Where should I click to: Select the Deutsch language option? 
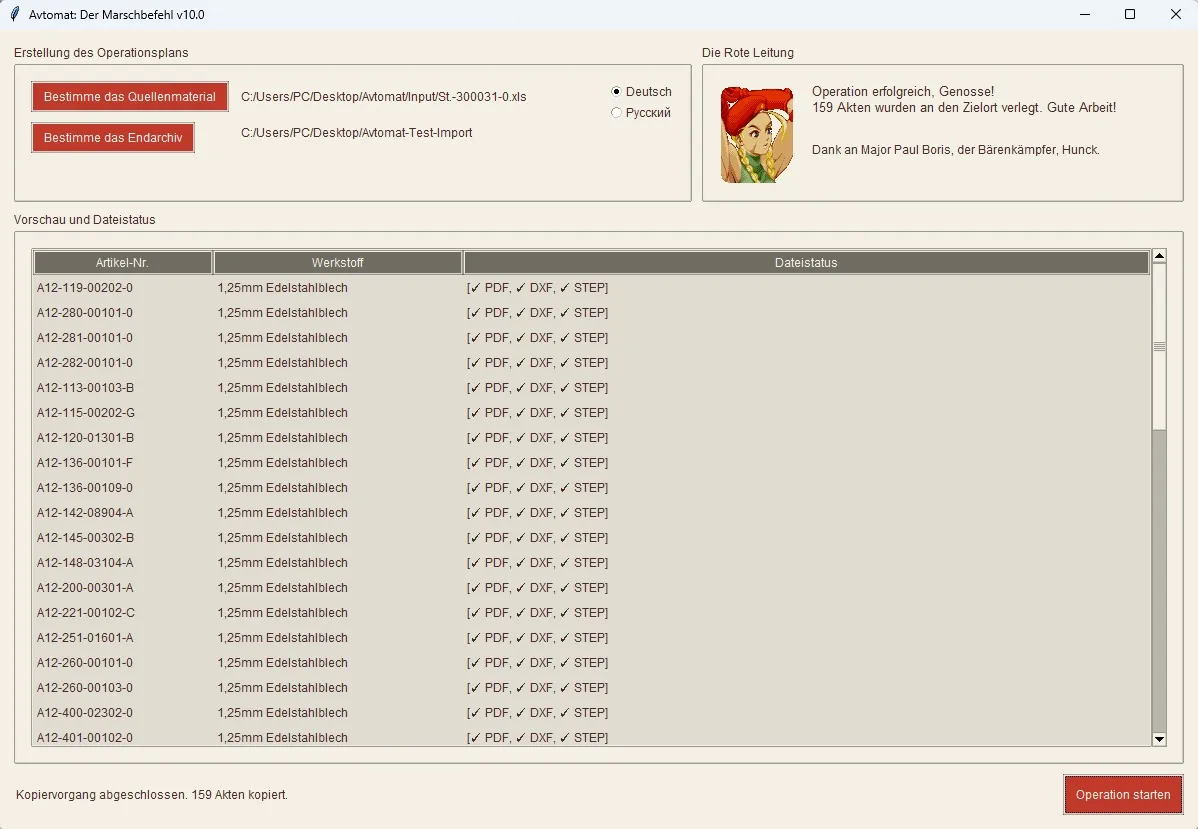617,92
